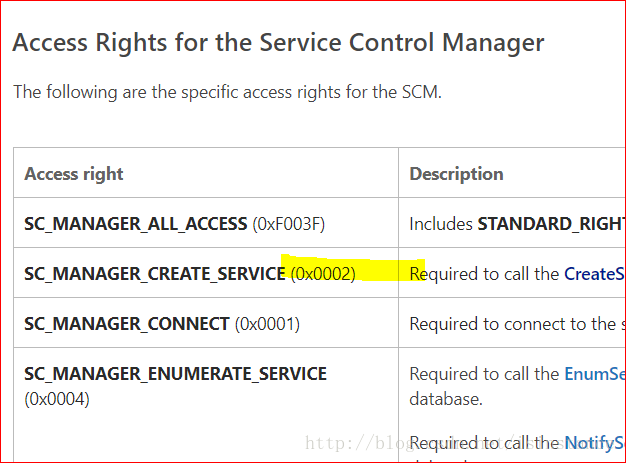The width and height of the screenshot is (626, 463).
Task: Click the 0xF003F value text
Action: (x=289, y=224)
